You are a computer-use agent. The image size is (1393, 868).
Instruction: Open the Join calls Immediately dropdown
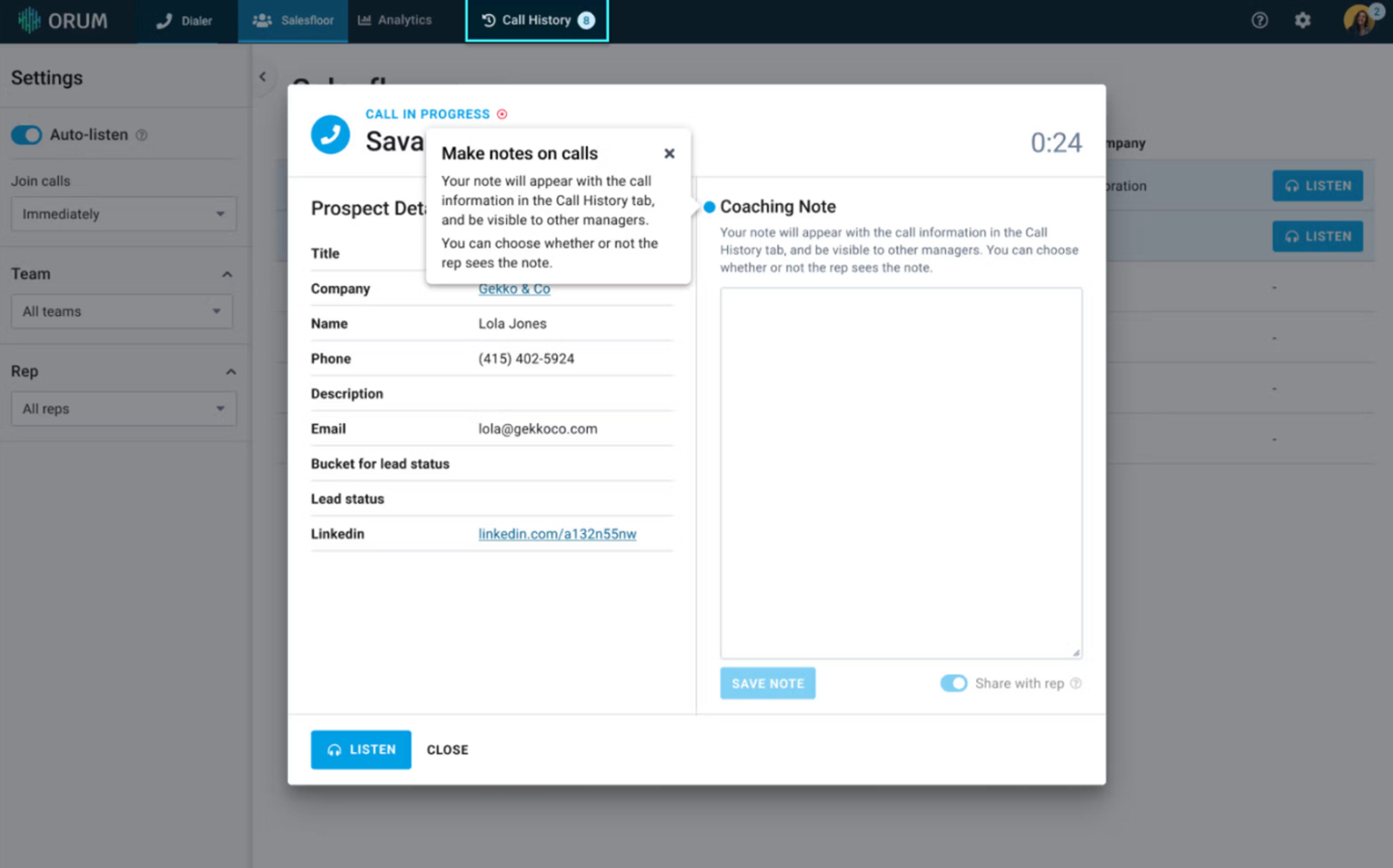pyautogui.click(x=123, y=214)
